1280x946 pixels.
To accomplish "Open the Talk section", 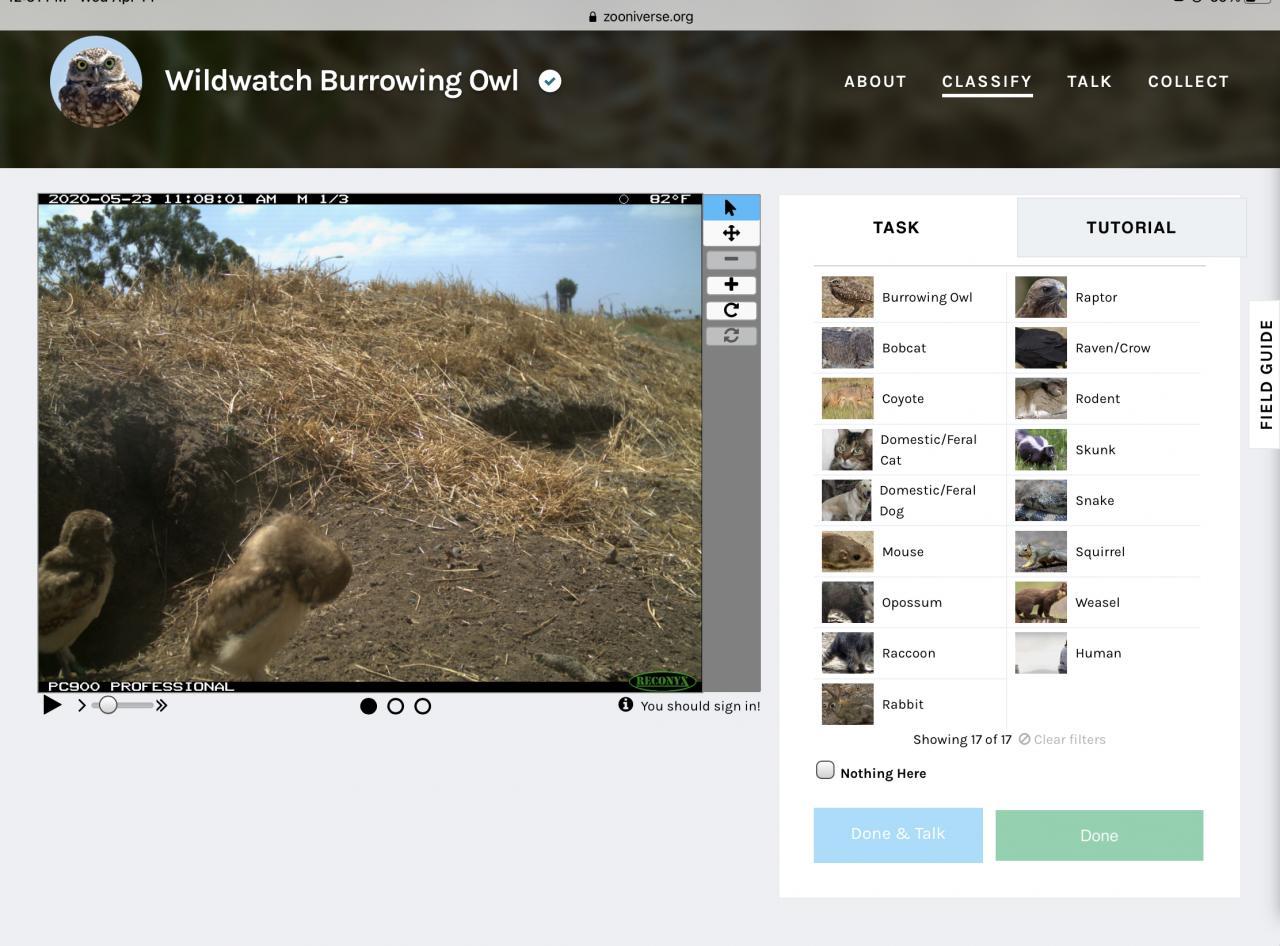I will pos(1089,82).
